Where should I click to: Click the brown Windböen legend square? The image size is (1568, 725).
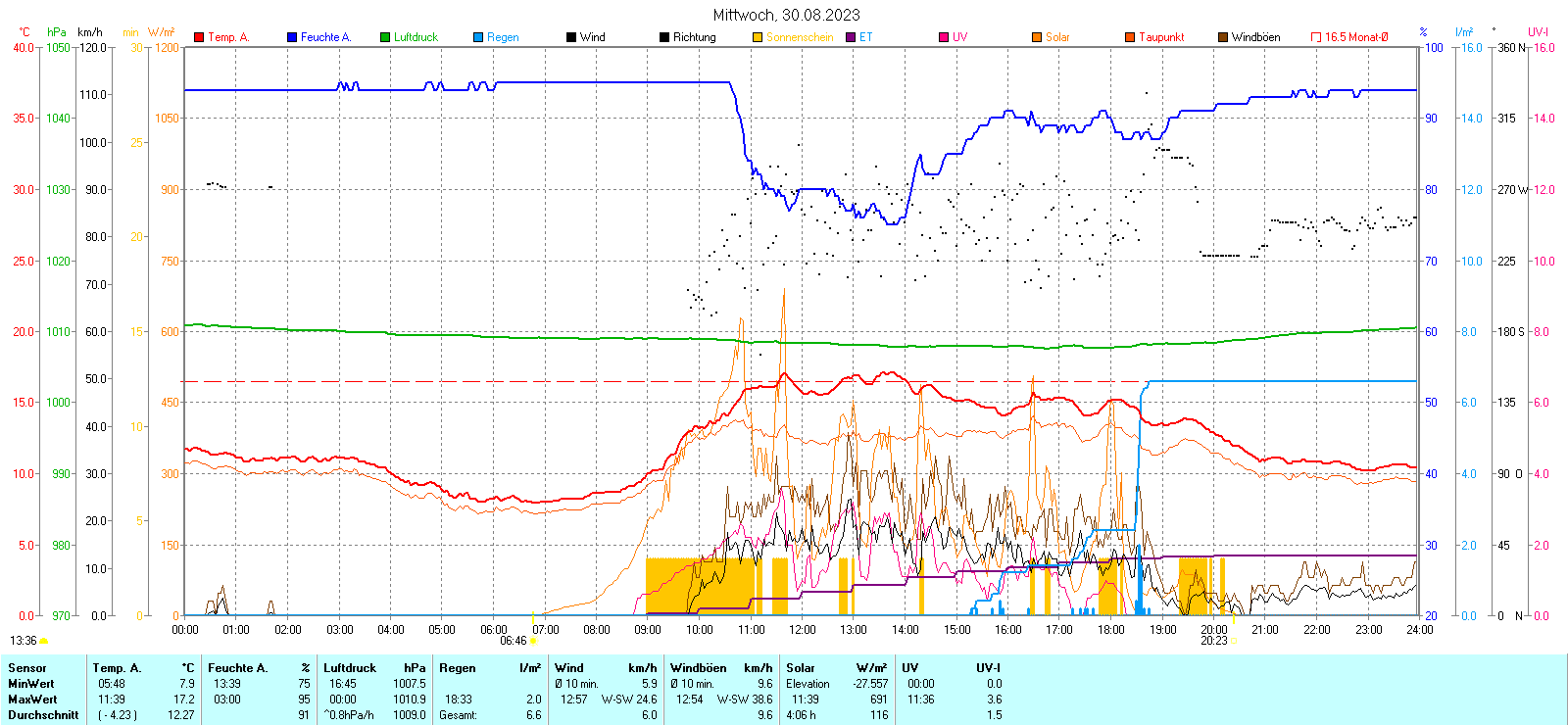click(1223, 37)
